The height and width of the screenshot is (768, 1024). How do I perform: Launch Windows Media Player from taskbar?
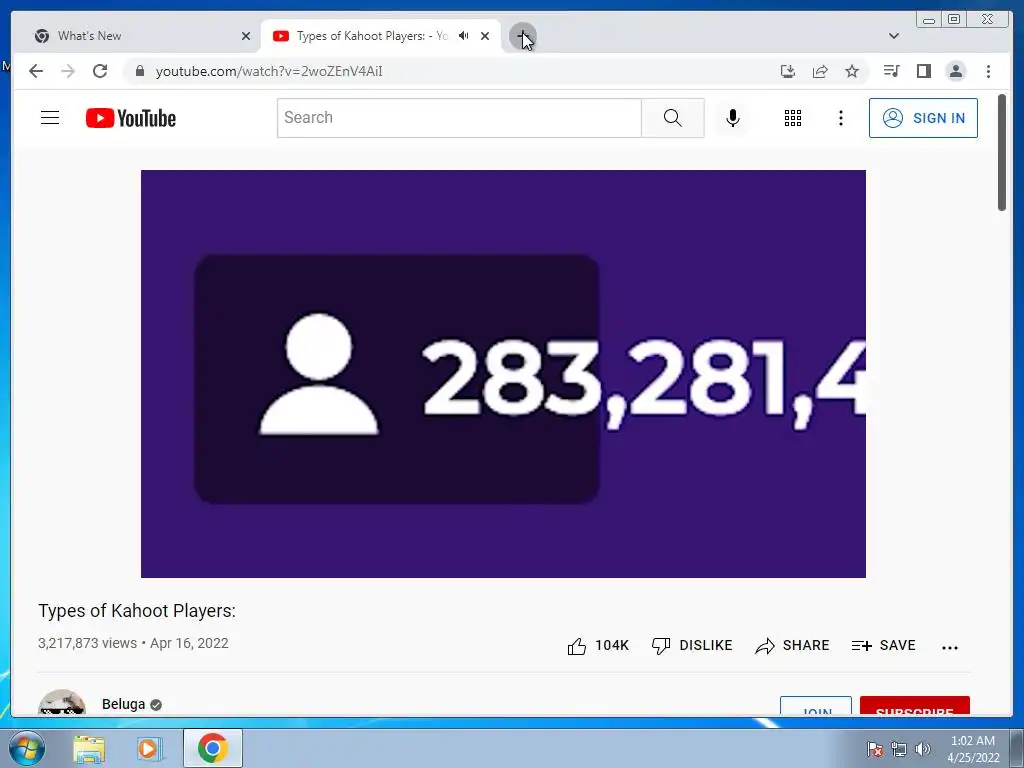pos(148,748)
